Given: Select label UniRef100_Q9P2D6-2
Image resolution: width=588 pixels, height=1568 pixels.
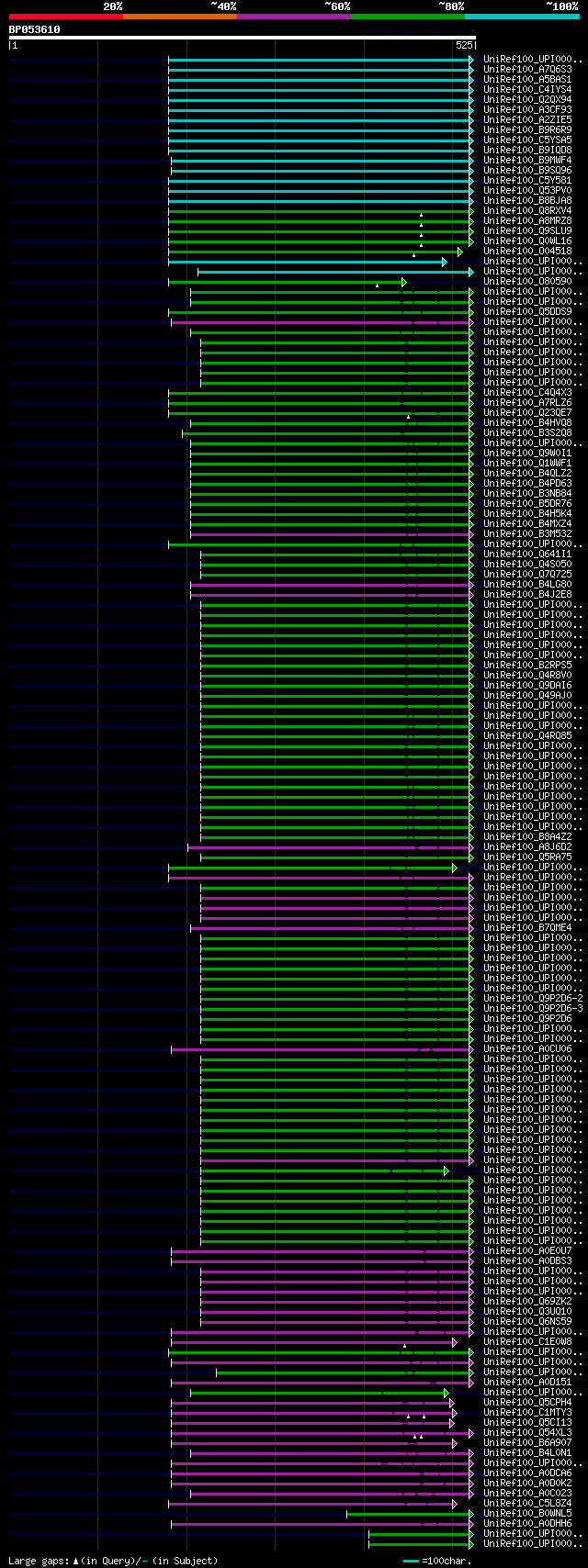Looking at the screenshot, I should click(x=533, y=998).
